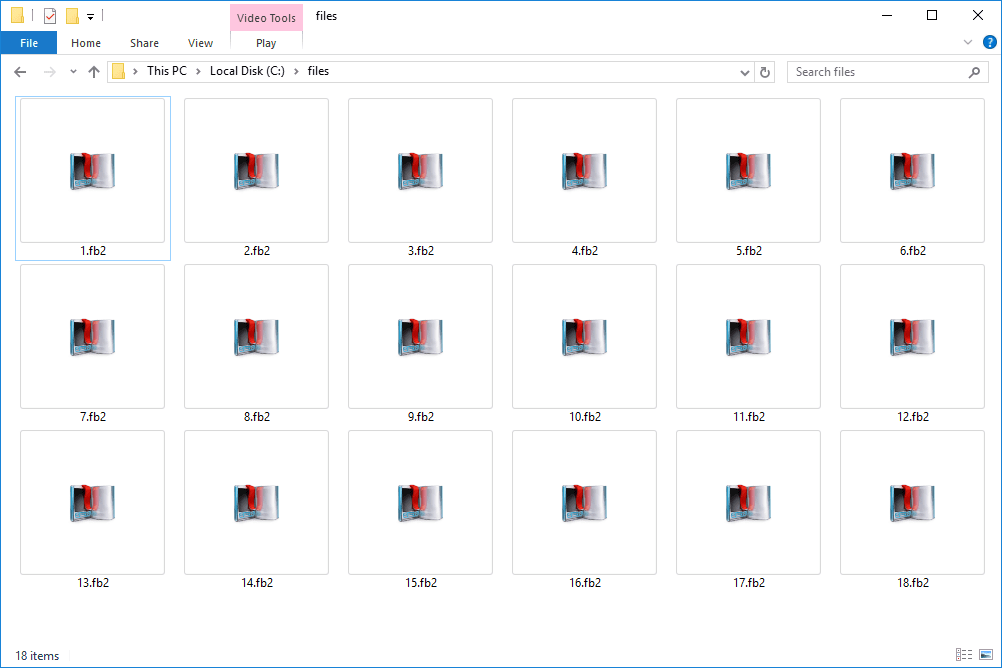
Task: Click the Properties icon in quick access toolbar
Action: (50, 16)
